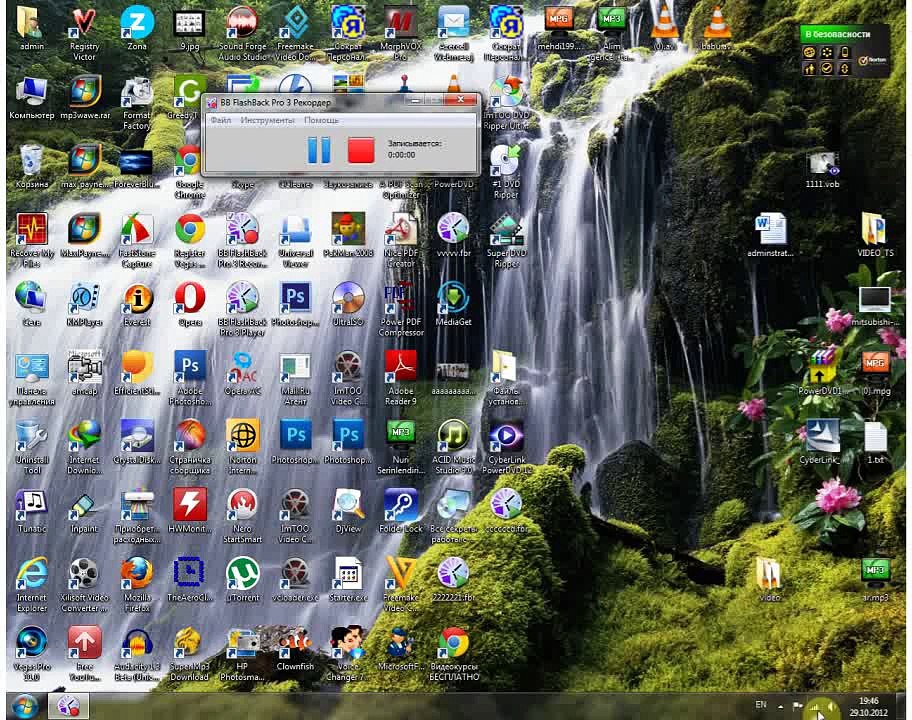Open the Инструменты menu
Screen dimensions: 912x720
point(267,120)
